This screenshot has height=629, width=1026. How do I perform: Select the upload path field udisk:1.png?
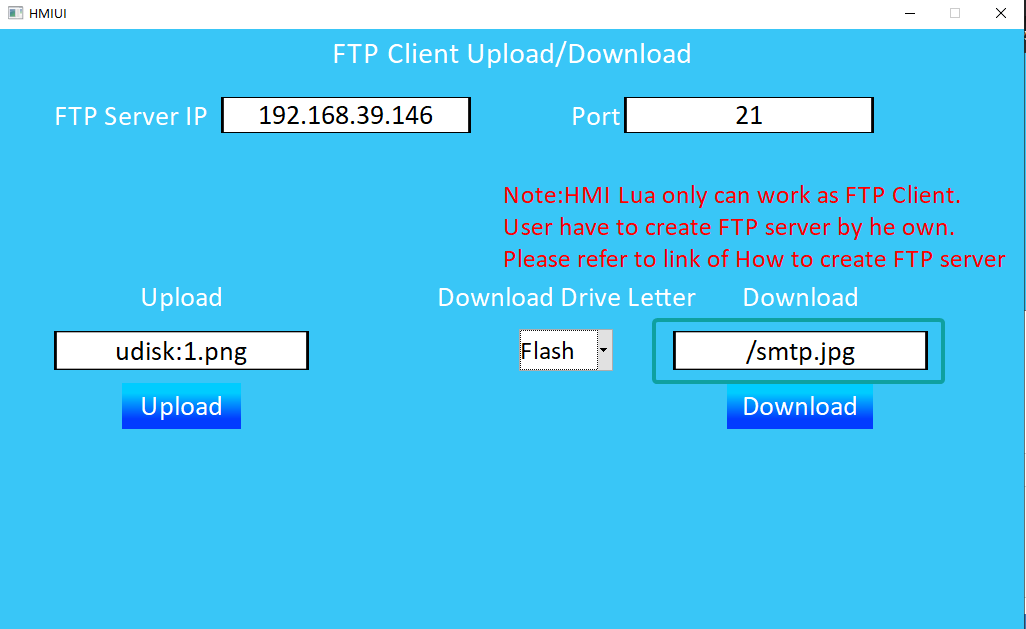pos(181,351)
